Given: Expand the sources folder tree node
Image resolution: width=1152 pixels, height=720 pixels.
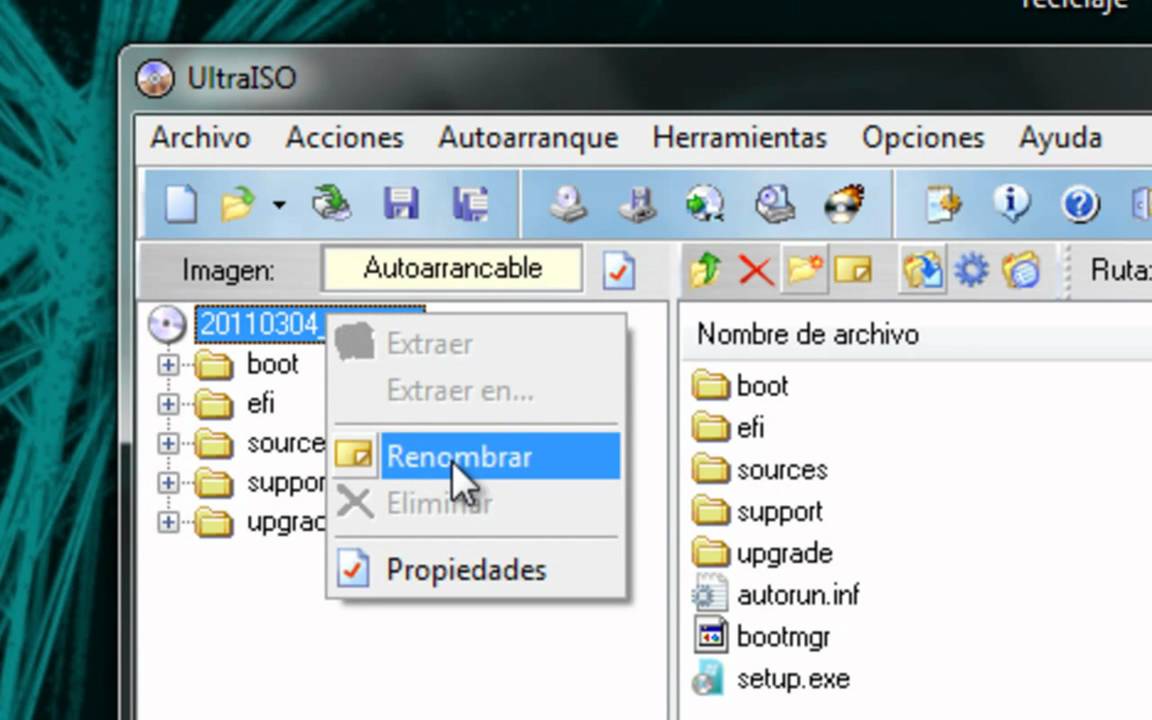Looking at the screenshot, I should click(x=168, y=443).
